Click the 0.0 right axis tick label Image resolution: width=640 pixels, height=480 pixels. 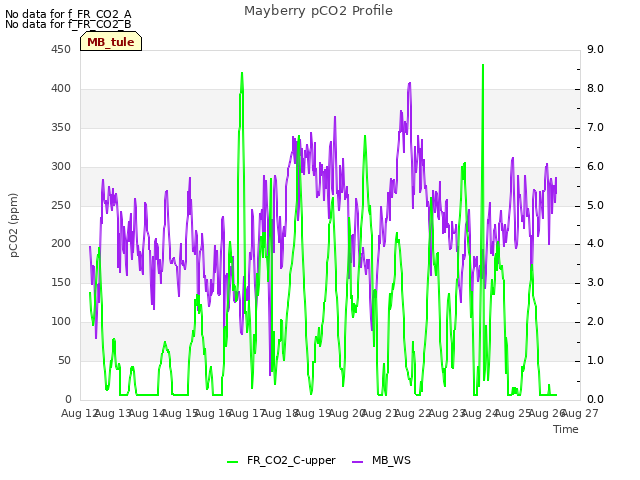pos(596,399)
